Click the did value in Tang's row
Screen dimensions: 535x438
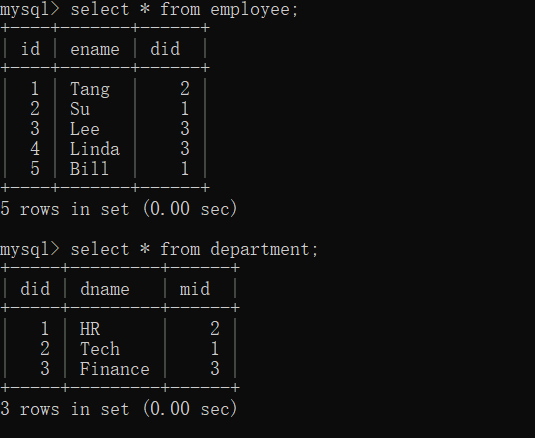tap(185, 89)
